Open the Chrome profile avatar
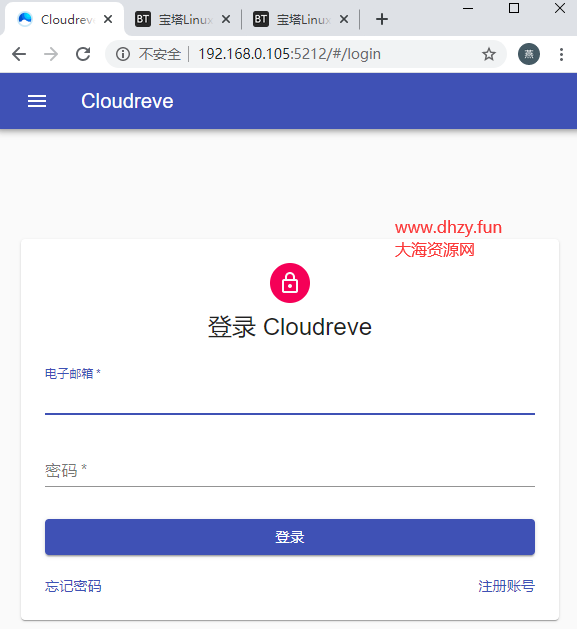The width and height of the screenshot is (577, 629). (529, 54)
